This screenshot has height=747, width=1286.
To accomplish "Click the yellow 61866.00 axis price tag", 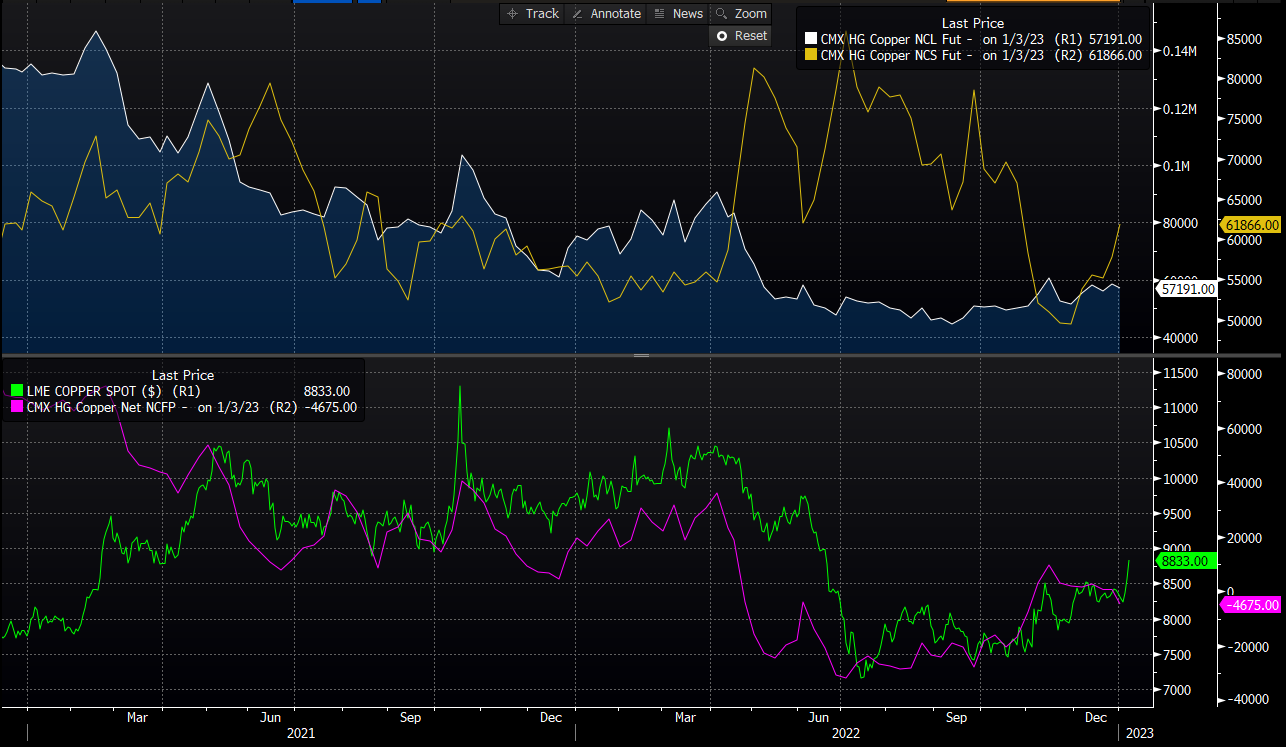I will [x=1251, y=226].
